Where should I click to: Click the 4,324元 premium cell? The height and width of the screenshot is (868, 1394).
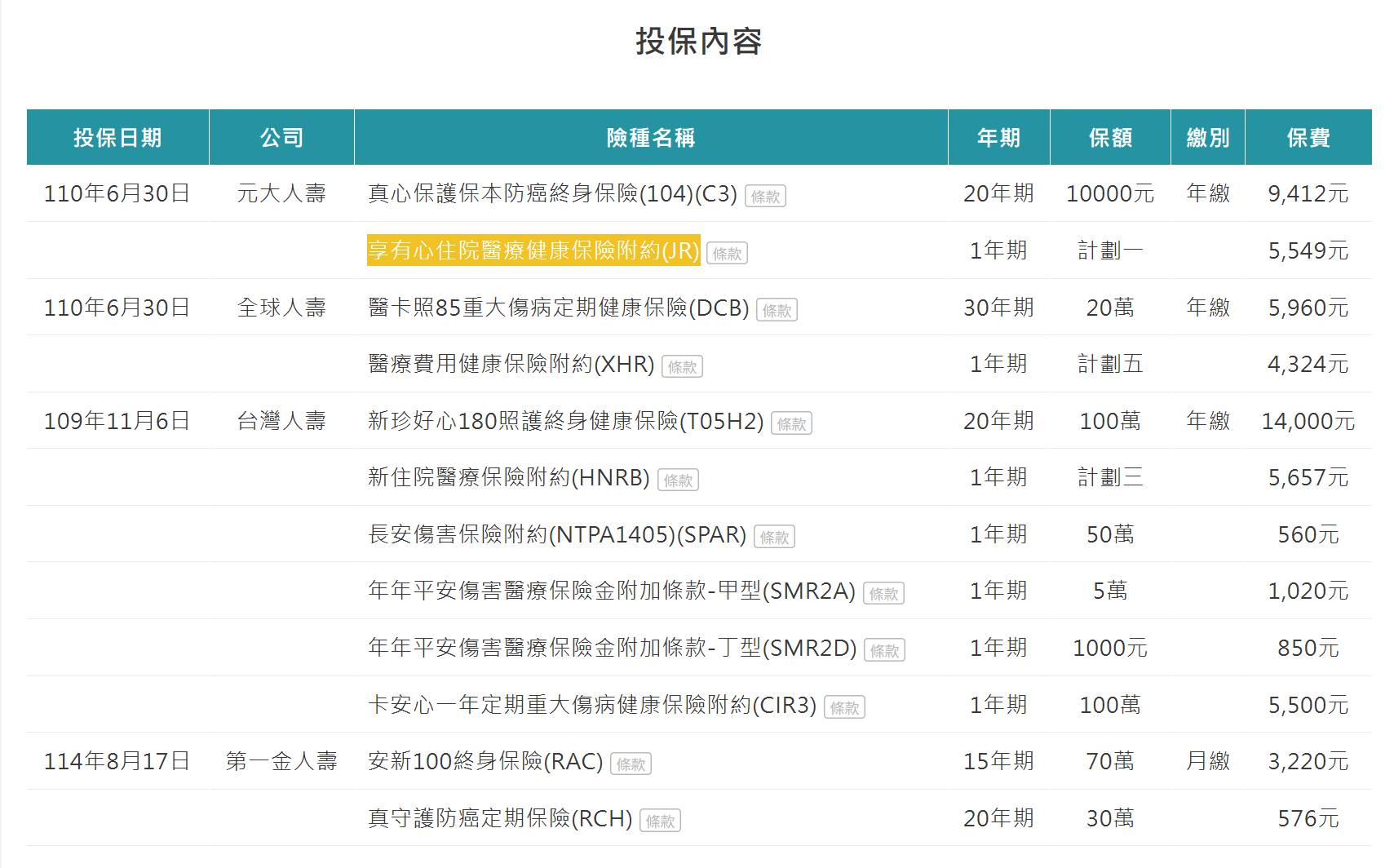[1308, 364]
